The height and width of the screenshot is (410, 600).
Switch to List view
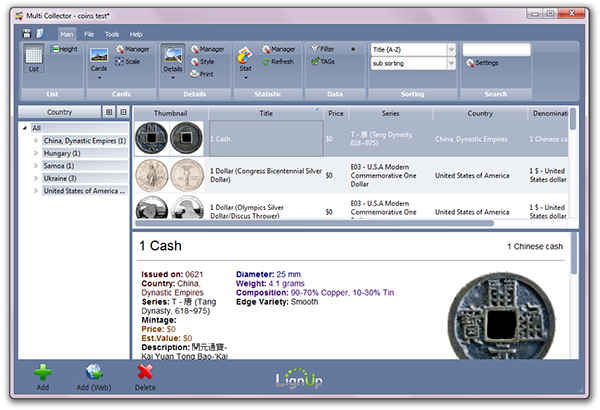click(x=34, y=59)
